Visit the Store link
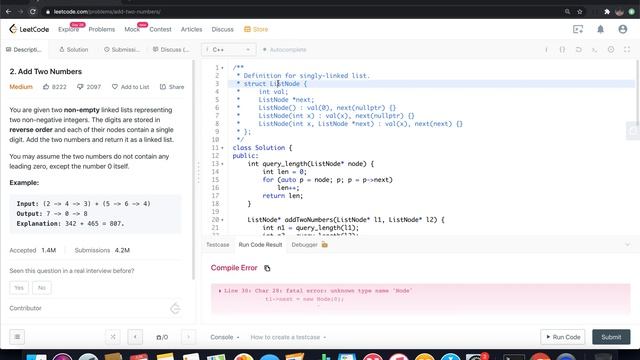 pos(256,29)
